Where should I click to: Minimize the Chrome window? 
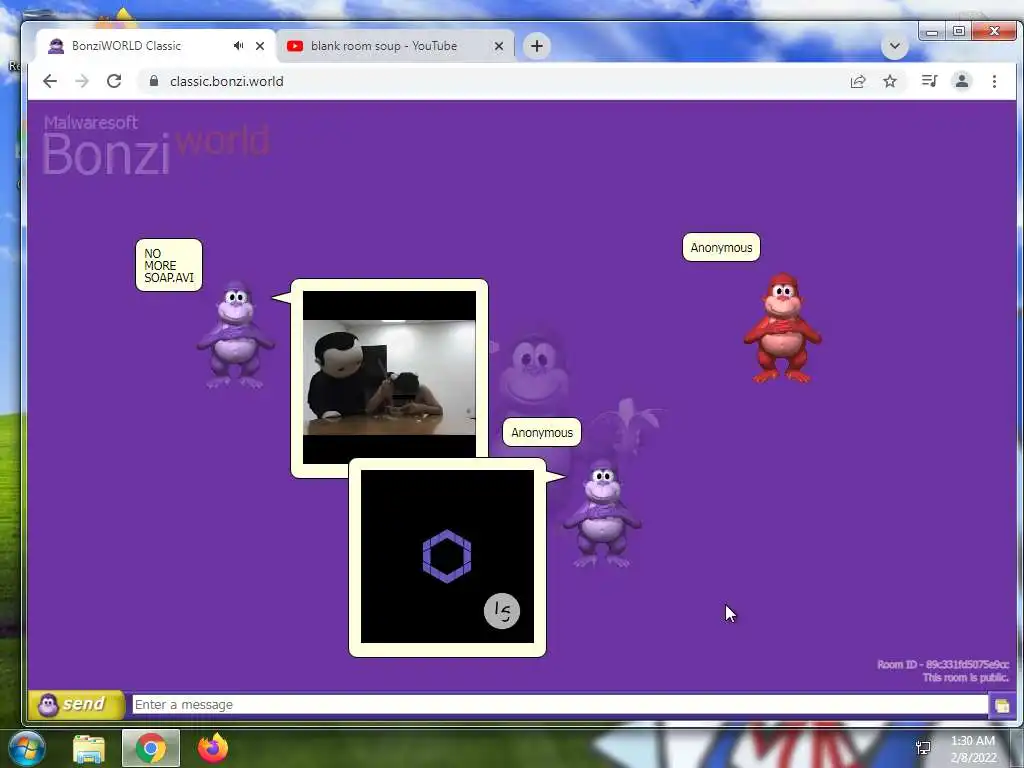(933, 31)
